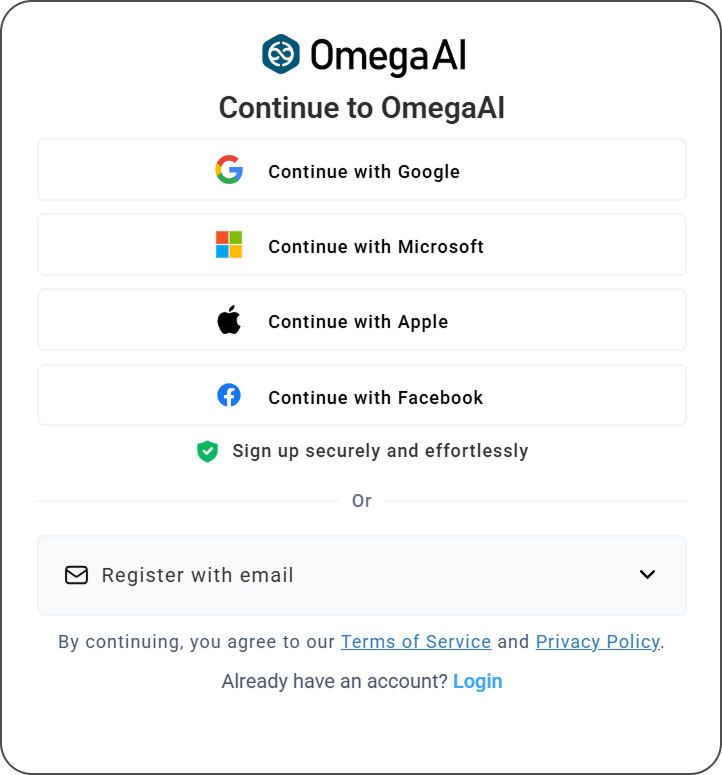The height and width of the screenshot is (775, 722).
Task: Open the Register with email expander label
Action: tap(197, 575)
